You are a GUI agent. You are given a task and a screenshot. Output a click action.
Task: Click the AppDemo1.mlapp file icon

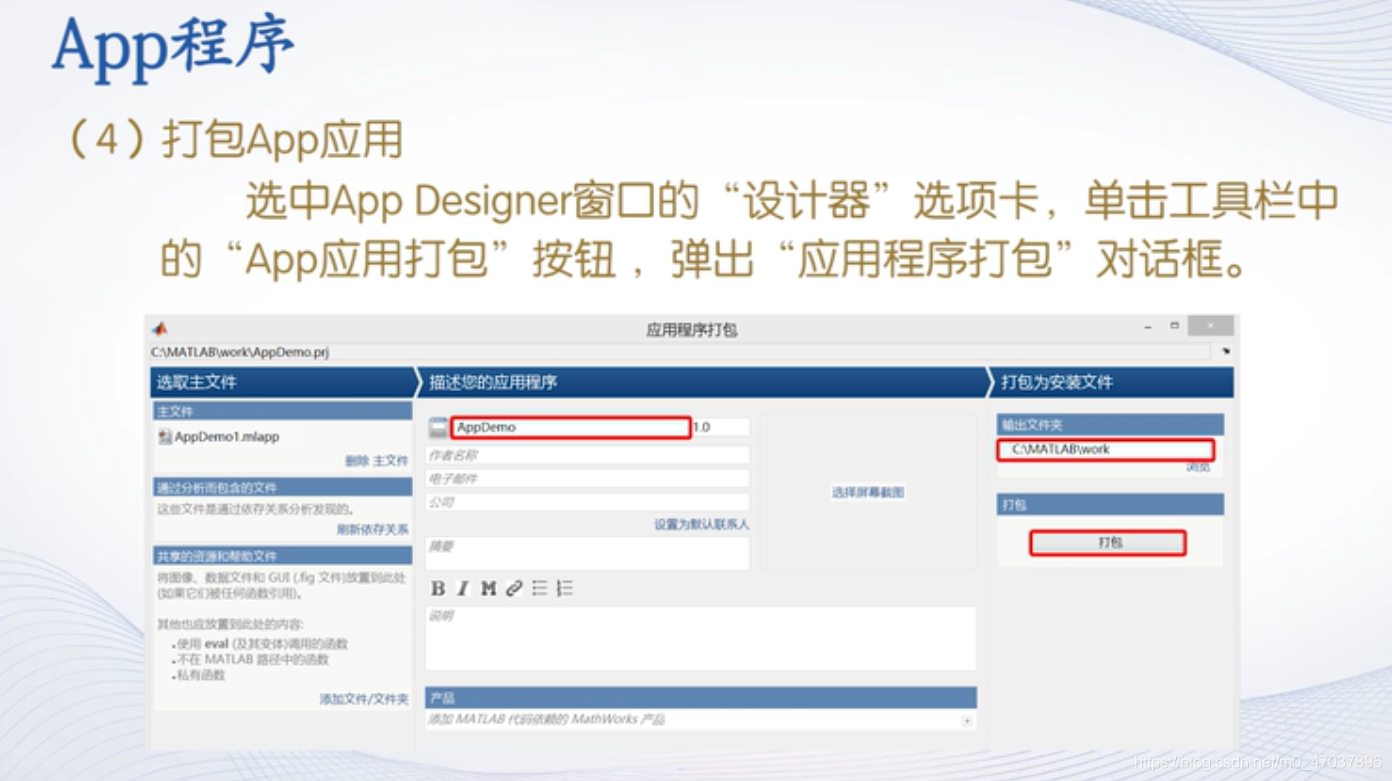166,437
